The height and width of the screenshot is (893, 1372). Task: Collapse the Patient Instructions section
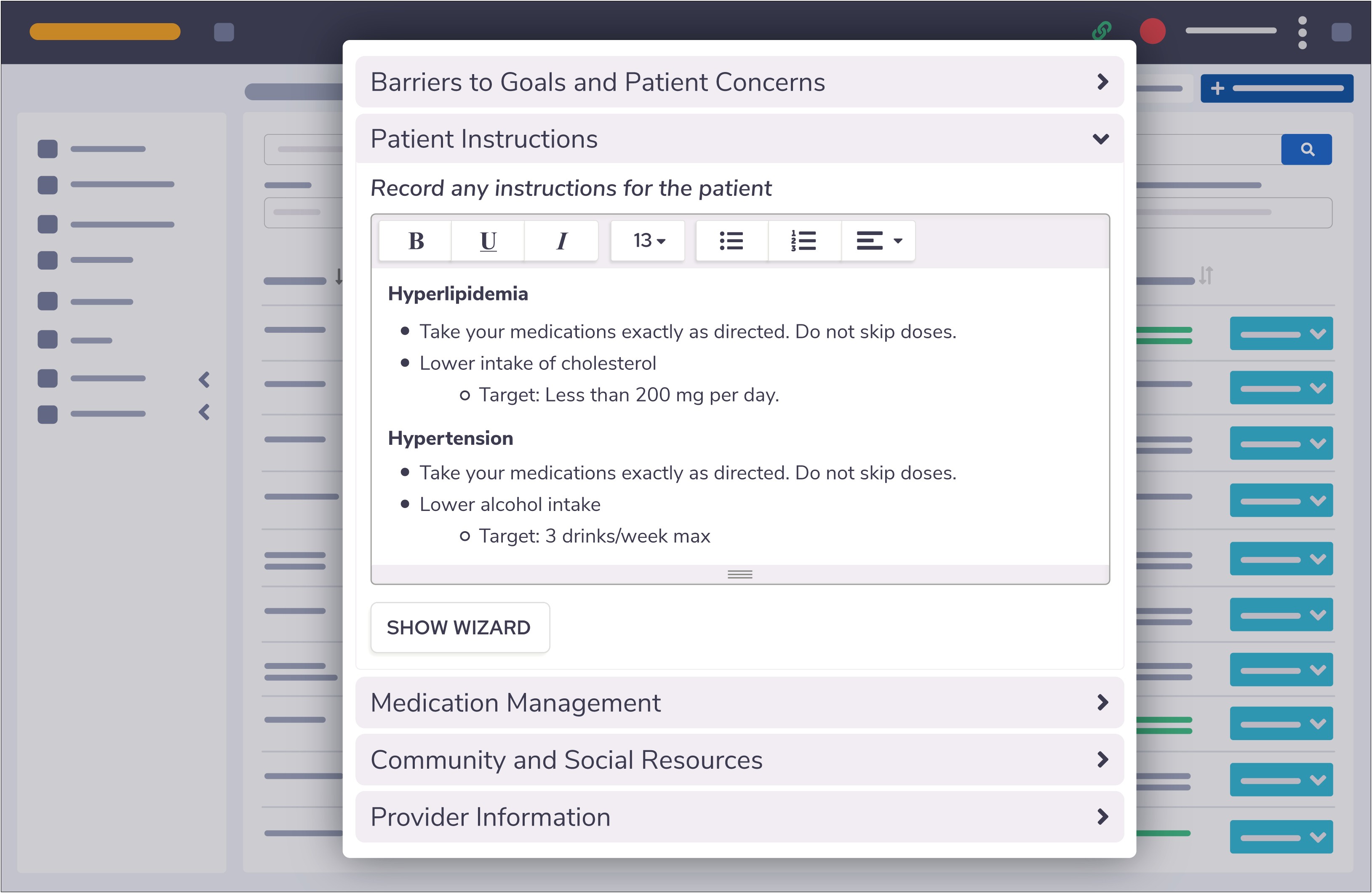pyautogui.click(x=1100, y=139)
